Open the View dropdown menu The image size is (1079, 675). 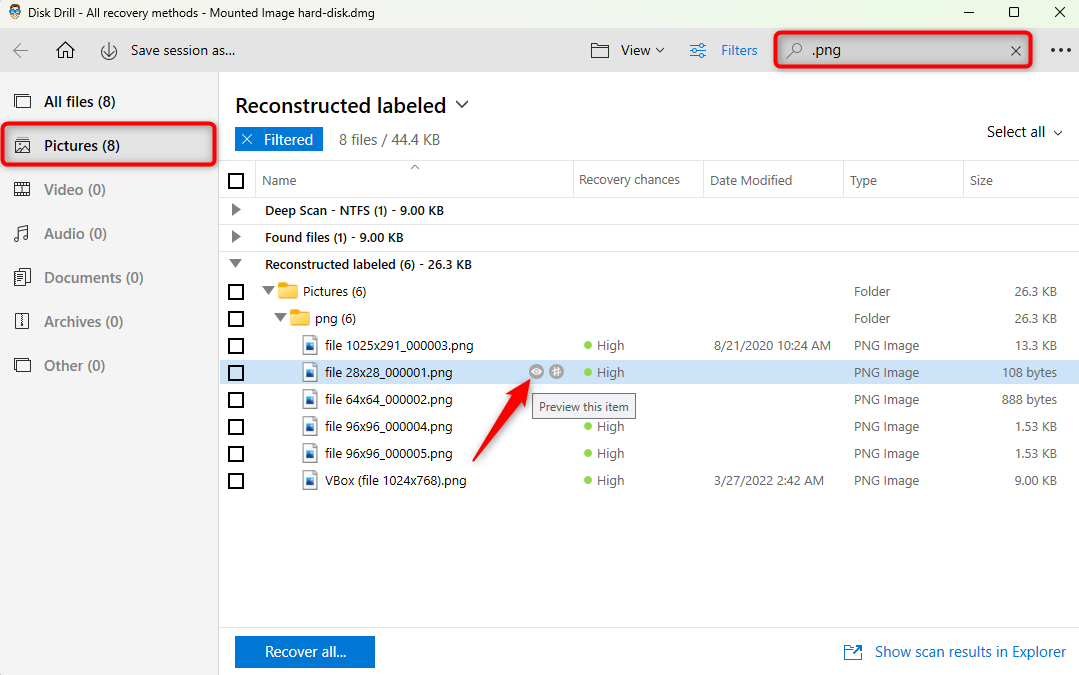(642, 50)
